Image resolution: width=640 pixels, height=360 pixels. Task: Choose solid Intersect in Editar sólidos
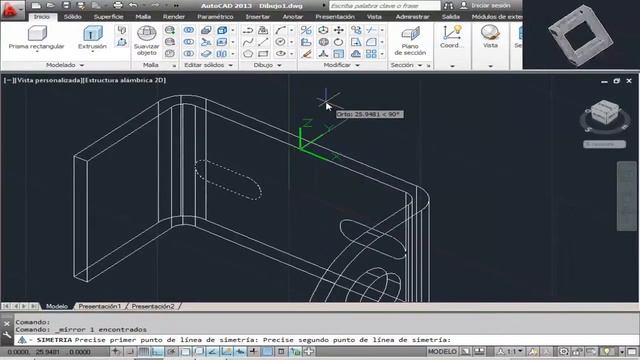[189, 53]
